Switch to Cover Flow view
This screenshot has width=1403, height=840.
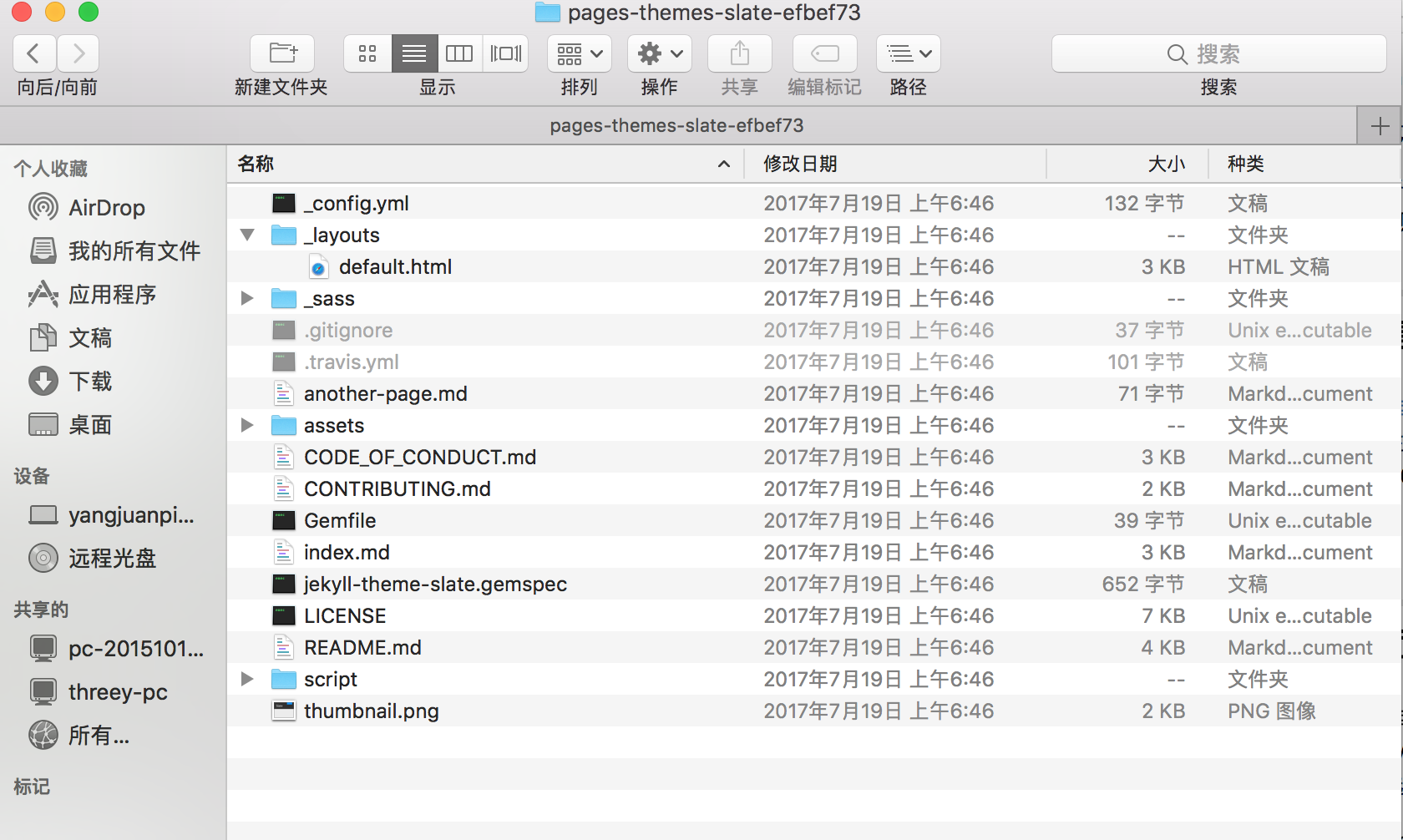(505, 54)
